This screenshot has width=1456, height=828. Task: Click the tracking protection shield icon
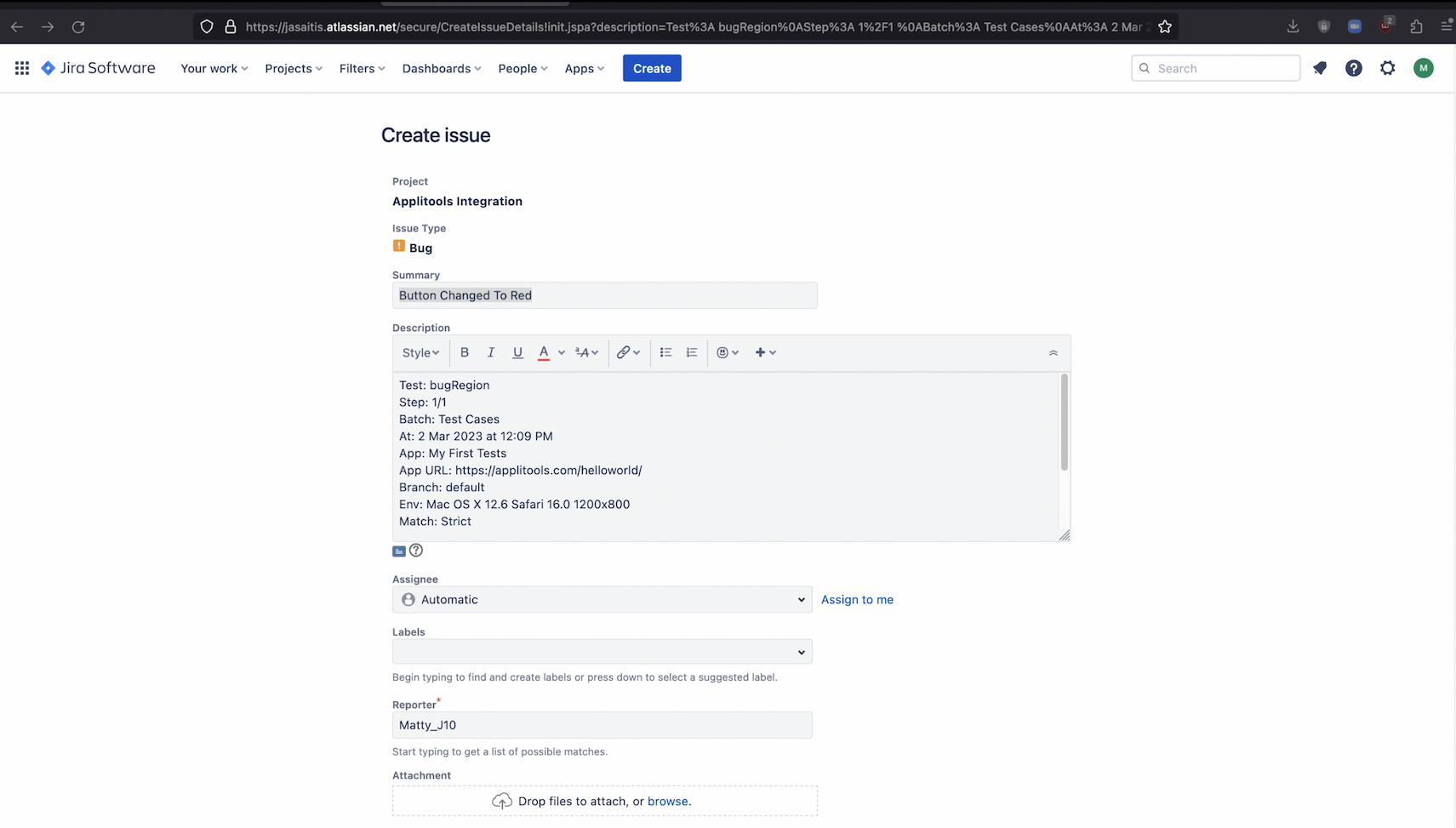(x=207, y=26)
